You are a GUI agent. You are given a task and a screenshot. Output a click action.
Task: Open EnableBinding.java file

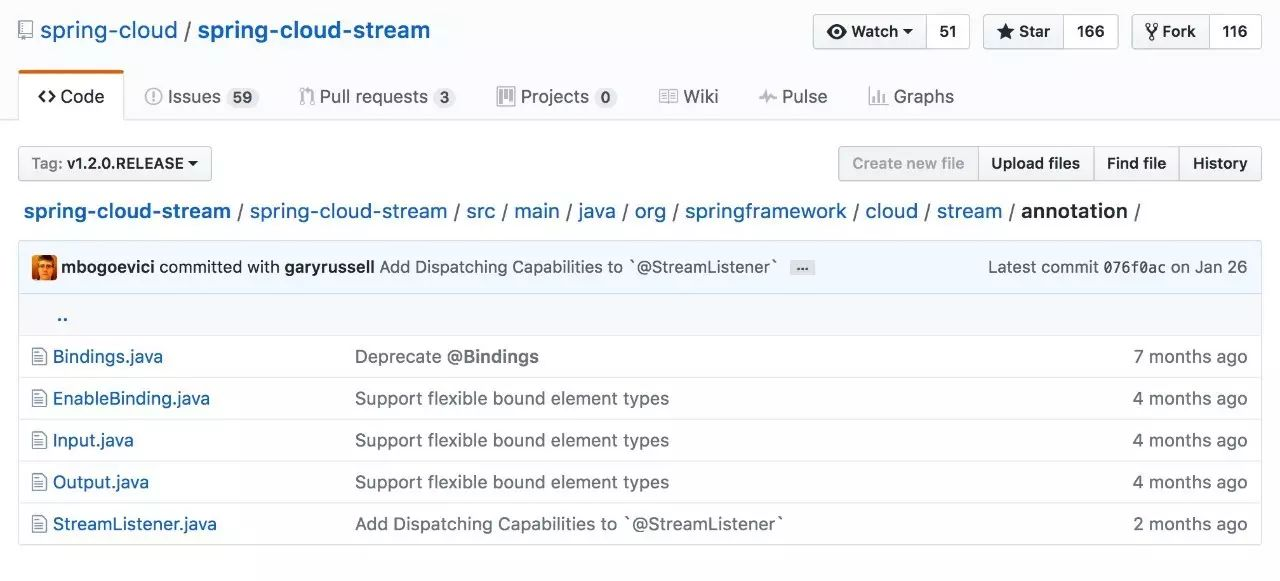131,399
